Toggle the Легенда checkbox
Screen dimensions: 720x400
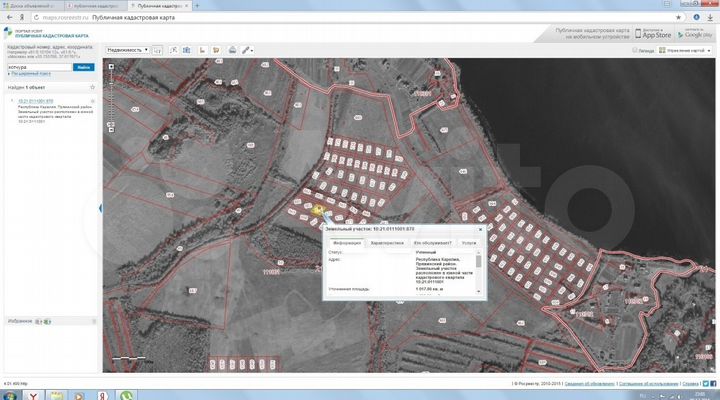635,49
